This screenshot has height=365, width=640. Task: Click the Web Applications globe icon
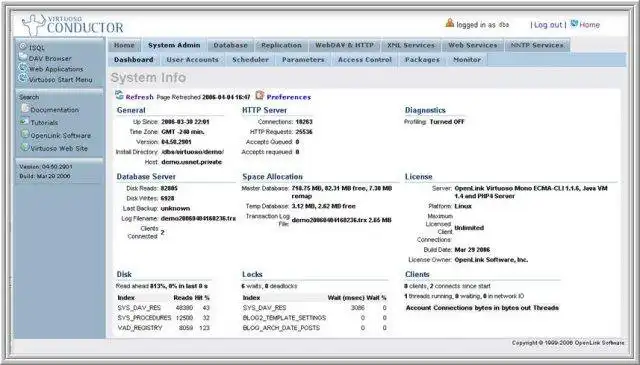23,68
